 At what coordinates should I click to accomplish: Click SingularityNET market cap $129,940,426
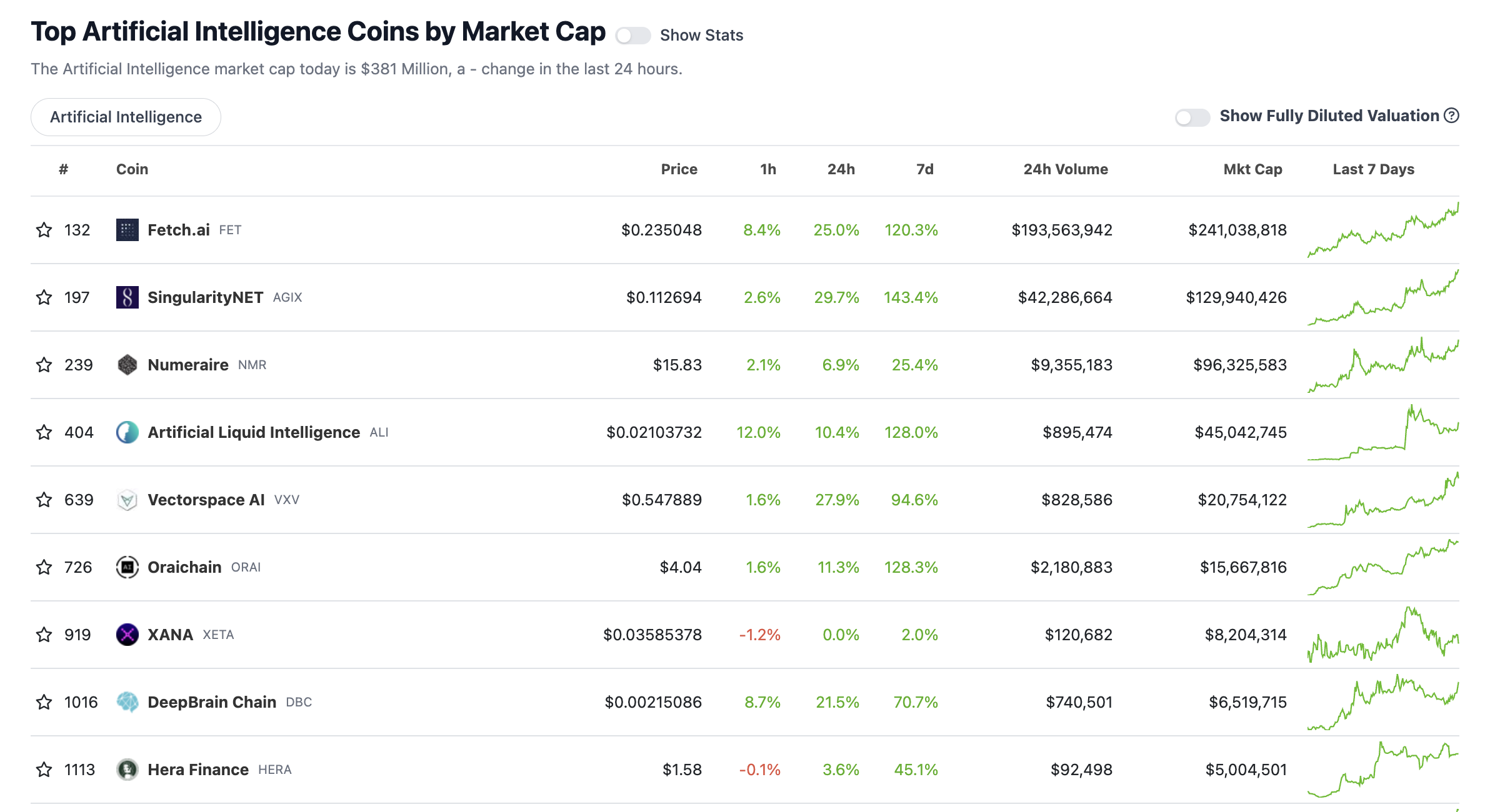click(x=1236, y=297)
